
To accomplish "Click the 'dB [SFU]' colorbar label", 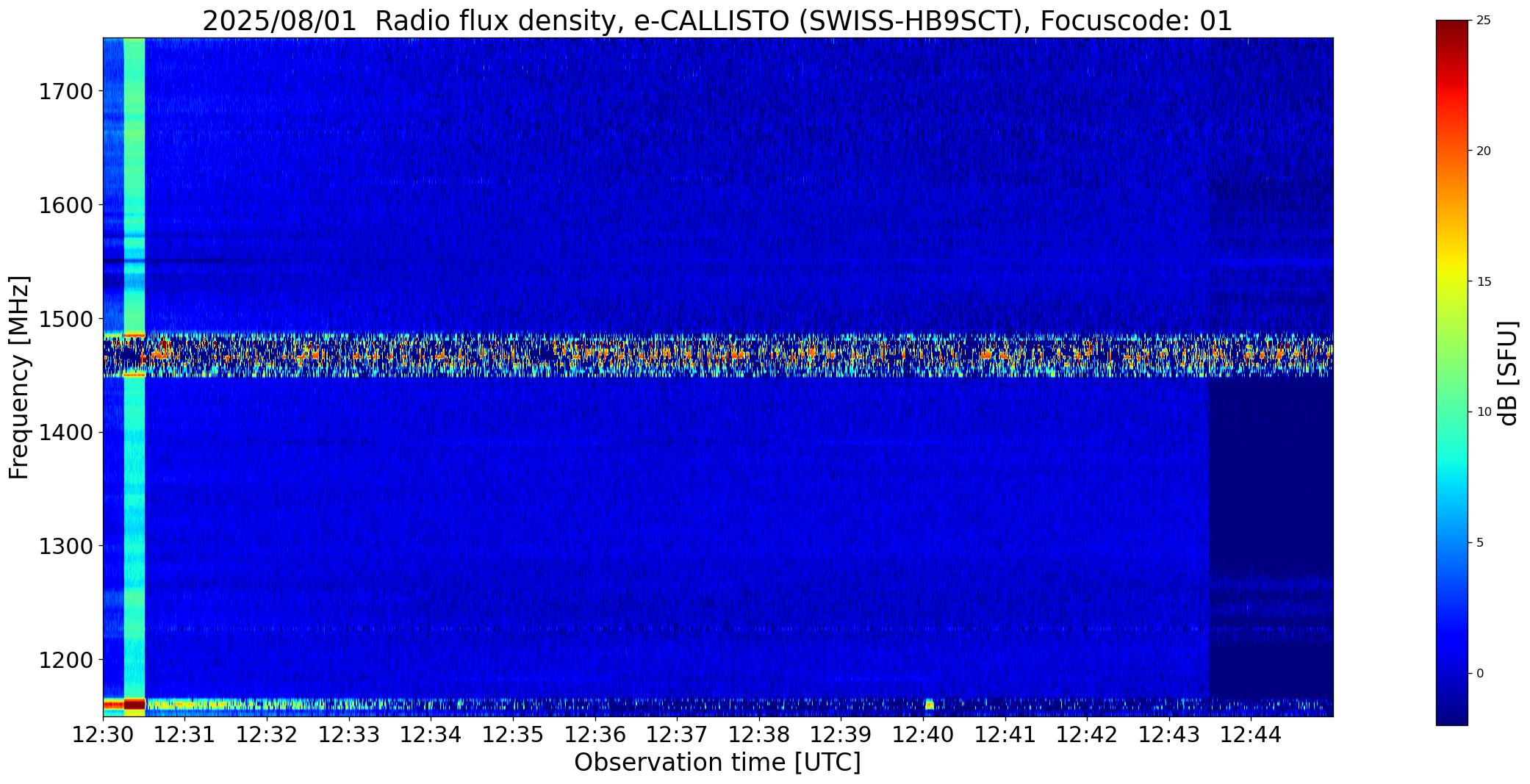I will pos(1508,373).
